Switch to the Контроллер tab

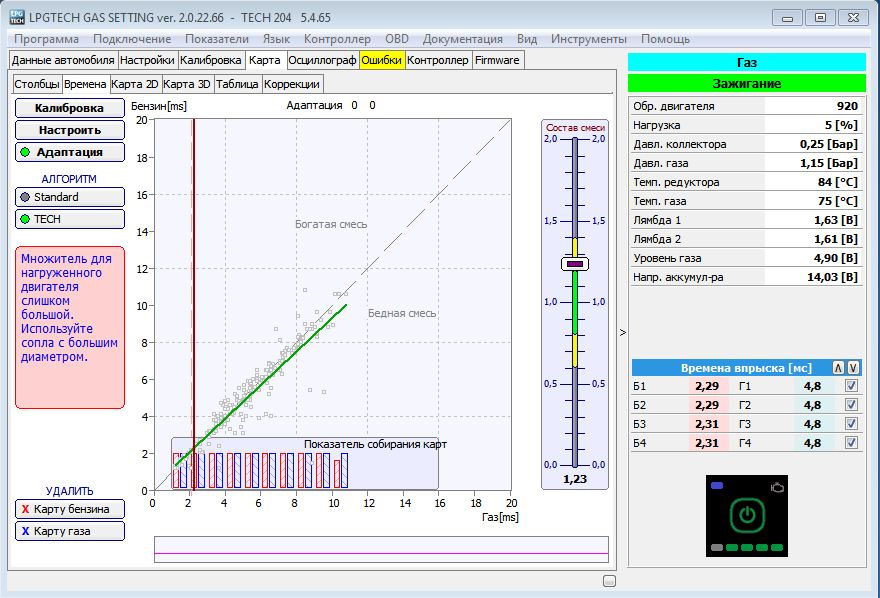point(438,60)
